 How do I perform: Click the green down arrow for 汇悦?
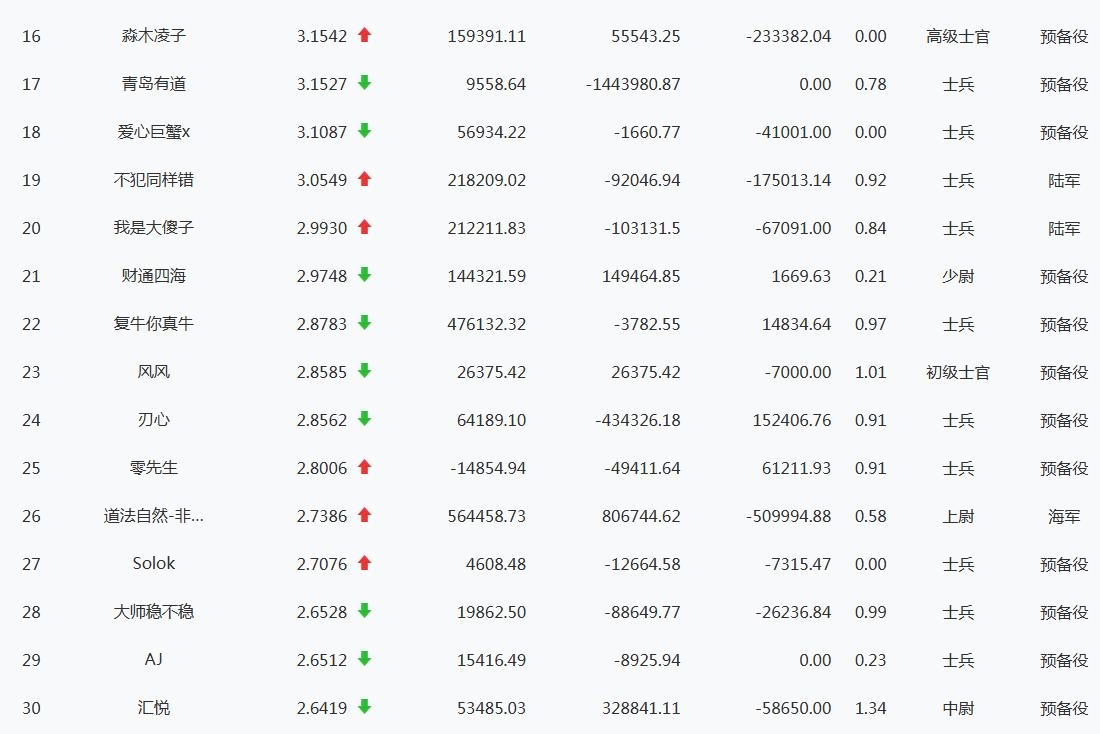point(365,707)
